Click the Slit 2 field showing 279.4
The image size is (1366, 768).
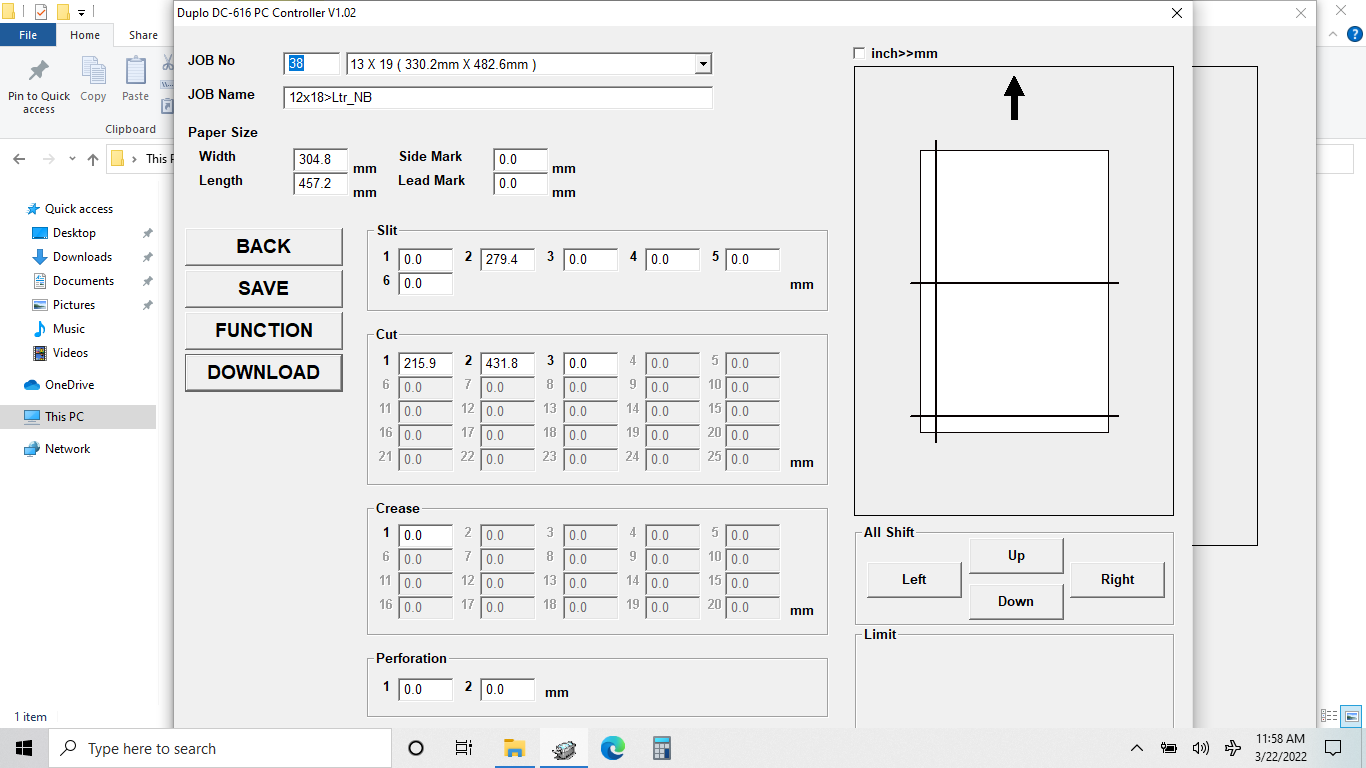(x=507, y=259)
